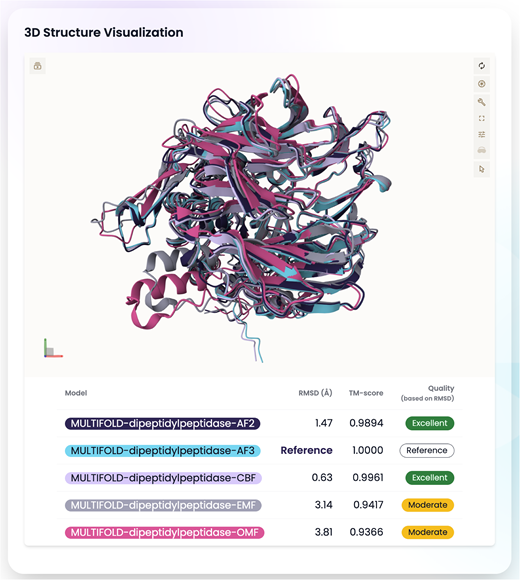Screen dimensions: 520x580
Task: Click TM-score value 1.0000
Action: 368,450
